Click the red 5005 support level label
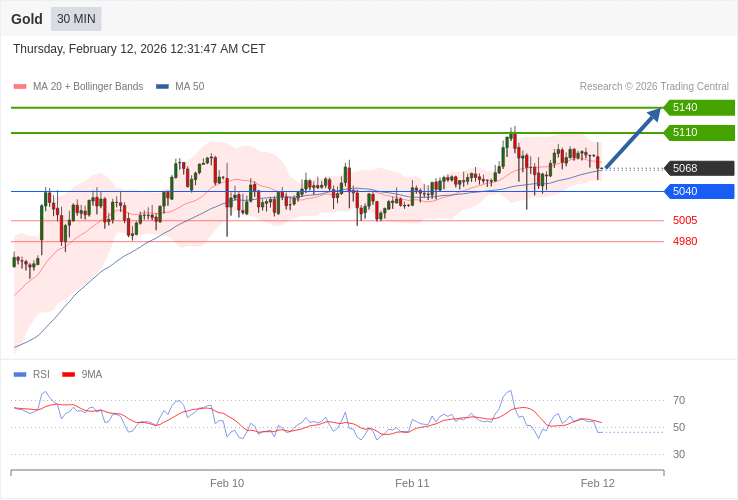 (685, 221)
